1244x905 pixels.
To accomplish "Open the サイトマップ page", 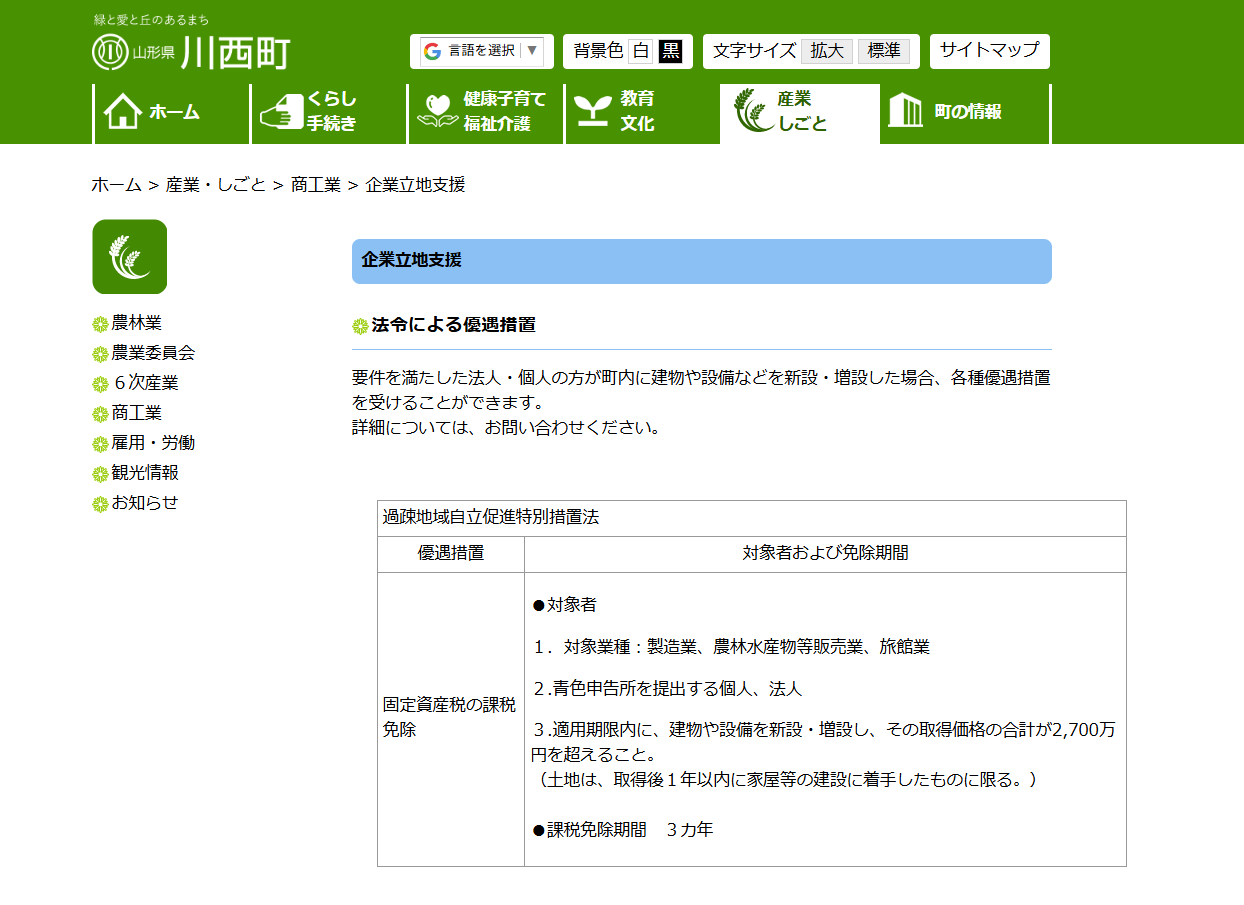I will pyautogui.click(x=990, y=51).
